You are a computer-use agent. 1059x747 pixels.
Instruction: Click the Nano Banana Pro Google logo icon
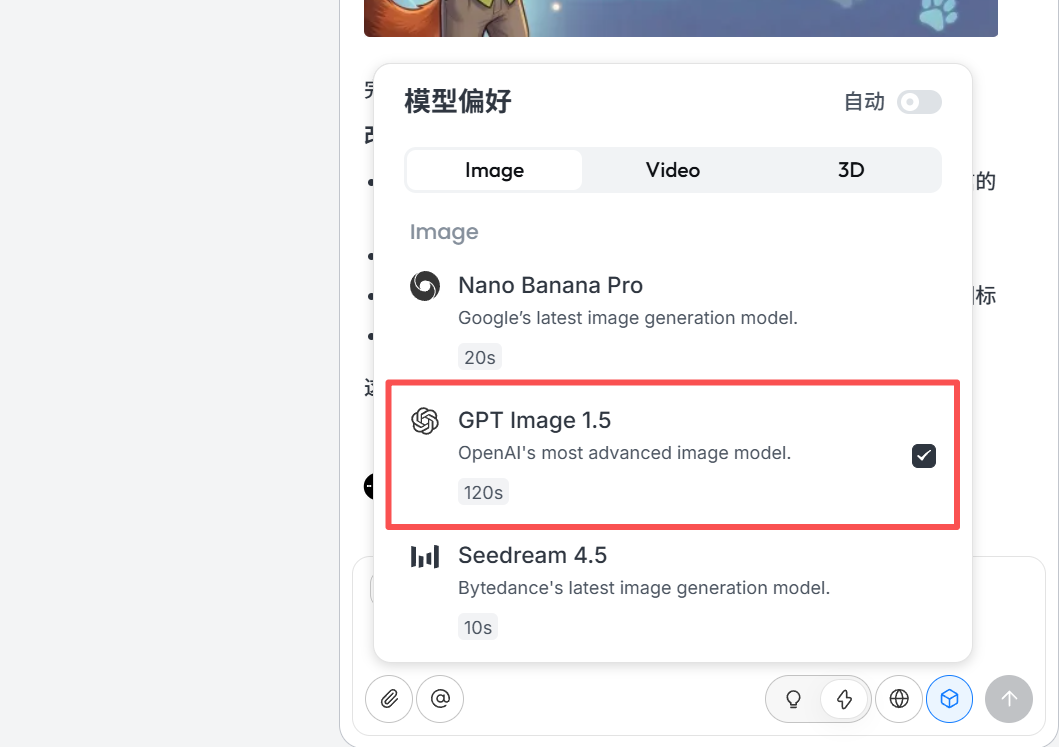[x=424, y=286]
